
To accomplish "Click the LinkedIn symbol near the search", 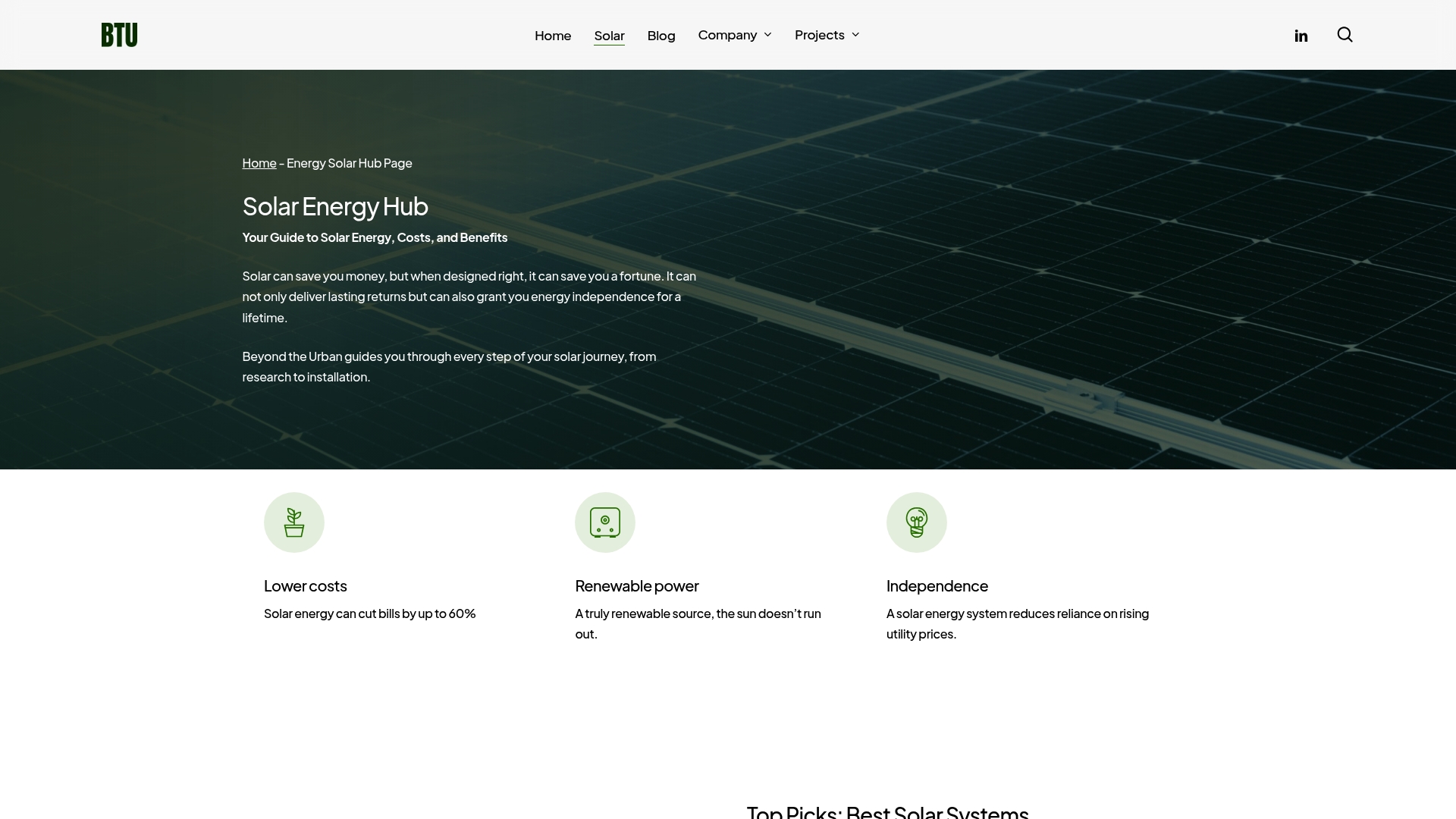I will point(1301,35).
